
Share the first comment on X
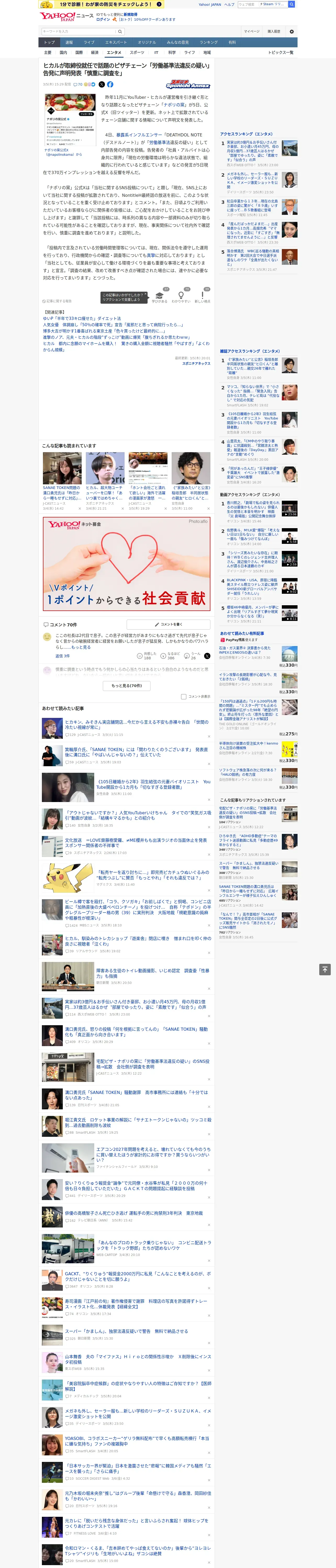pyautogui.click(x=207, y=656)
